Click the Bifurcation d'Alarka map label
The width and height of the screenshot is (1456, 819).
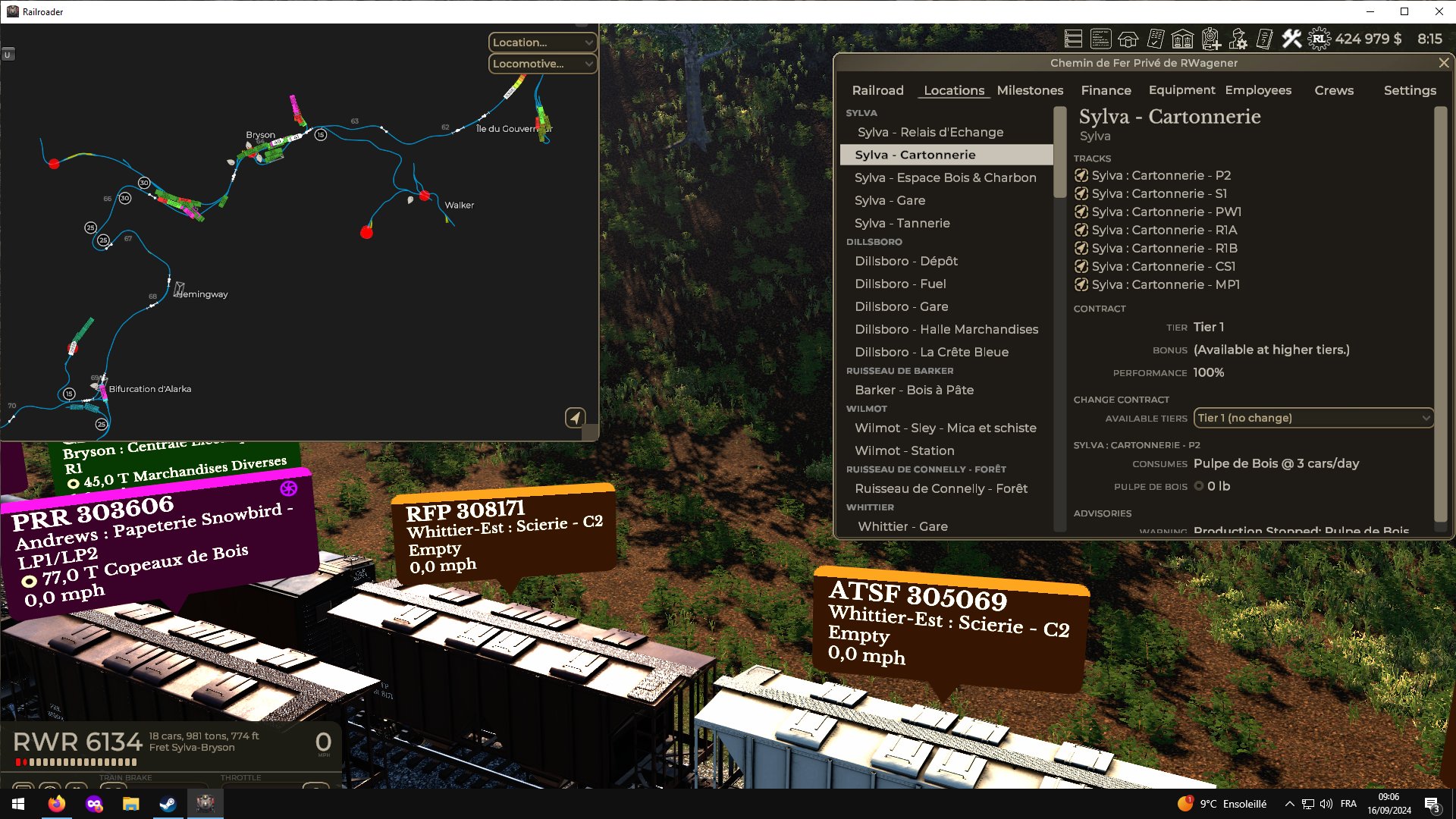coord(149,389)
